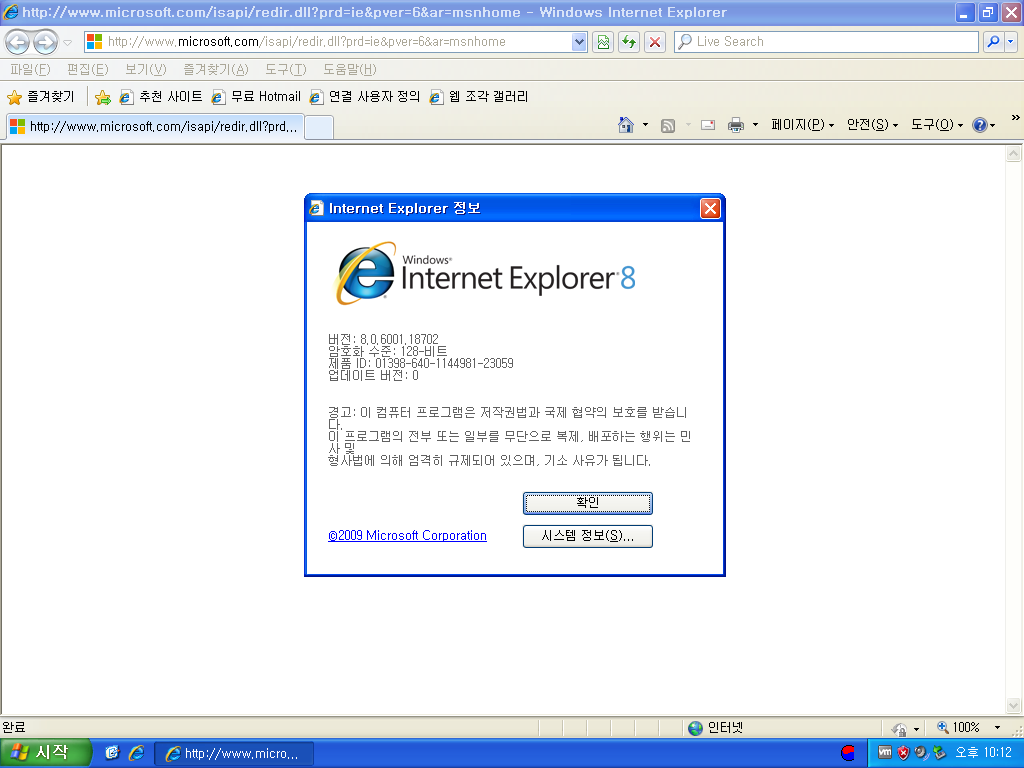Click 확인 button in Internet Explorer 정보 dialog
Image resolution: width=1024 pixels, height=768 pixels.
[x=588, y=502]
